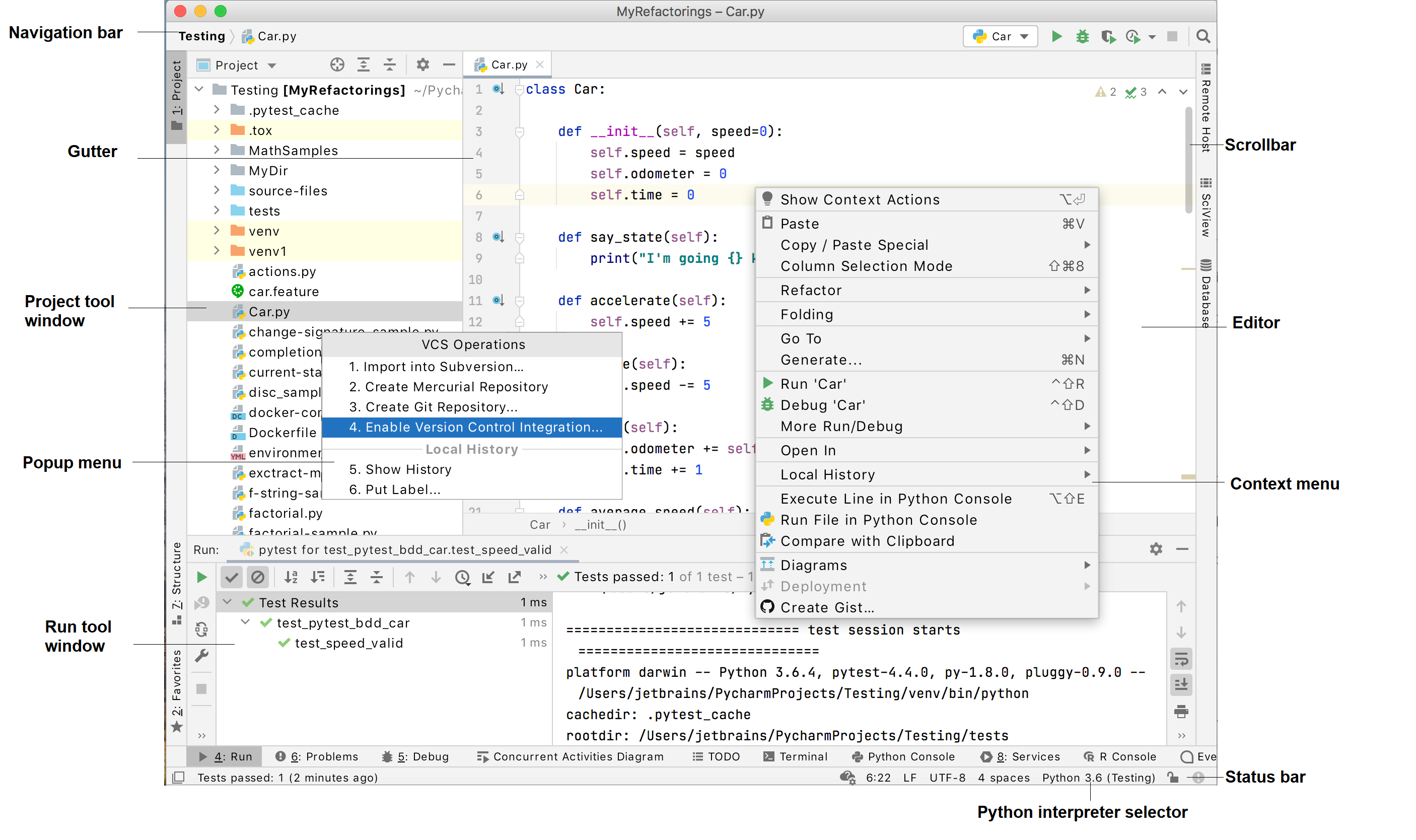Click the UTF-8 encoding in the status bar

pos(947,777)
